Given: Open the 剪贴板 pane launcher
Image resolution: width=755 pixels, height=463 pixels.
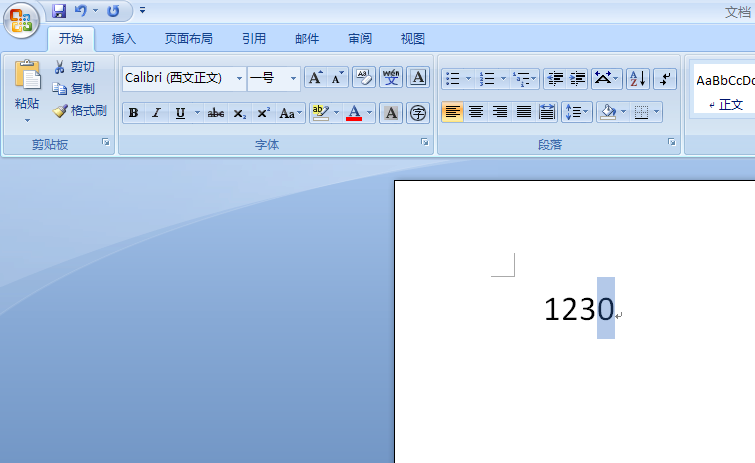Looking at the screenshot, I should pos(105,142).
